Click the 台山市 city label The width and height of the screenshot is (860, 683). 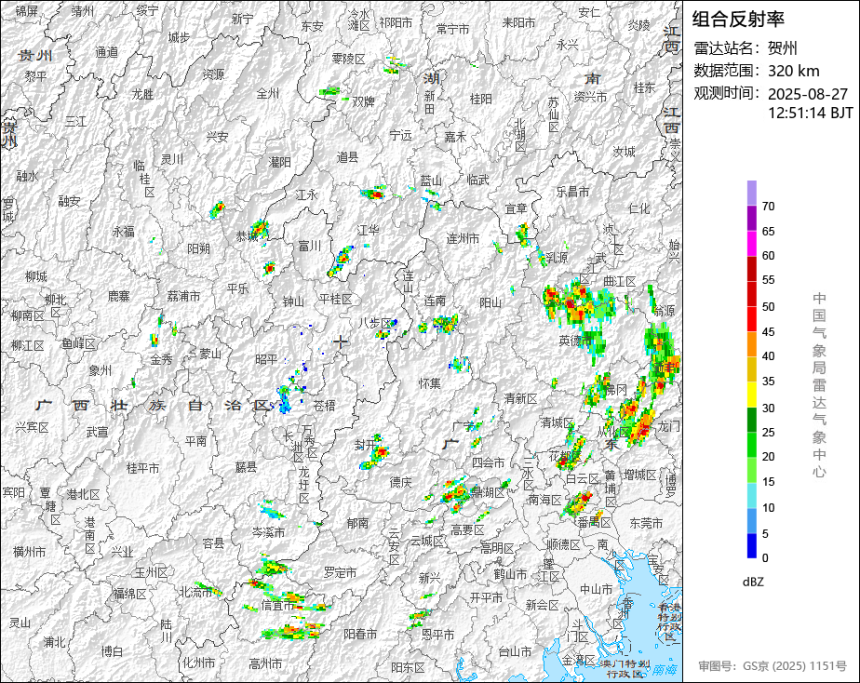coord(515,651)
